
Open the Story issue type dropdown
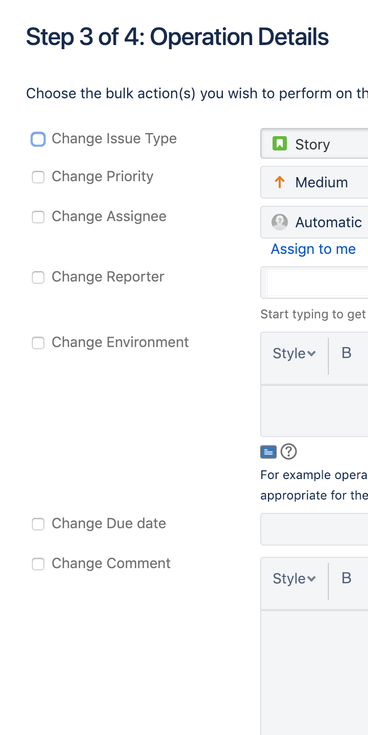pyautogui.click(x=314, y=143)
